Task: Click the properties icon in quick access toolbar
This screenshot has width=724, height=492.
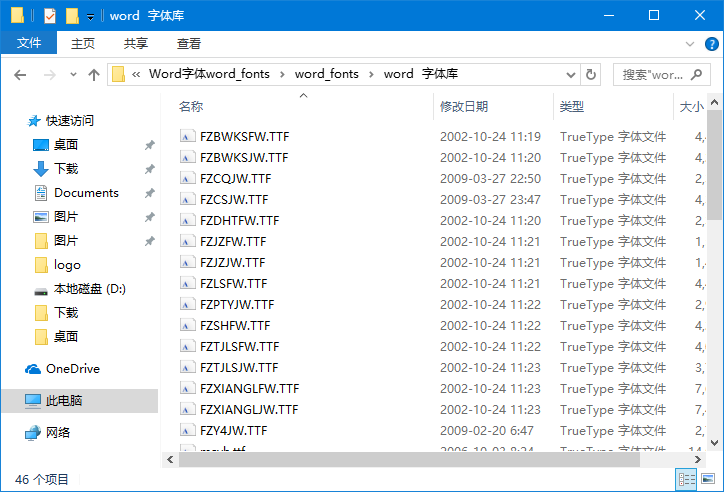Action: pos(50,16)
